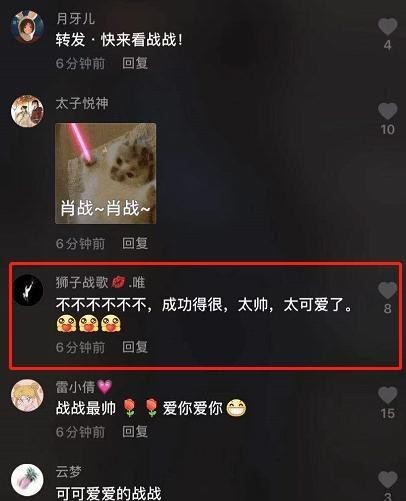Screen dimensions: 406x501
Task: Like 太子悦神's comment with the heart icon
Action: coord(387,111)
